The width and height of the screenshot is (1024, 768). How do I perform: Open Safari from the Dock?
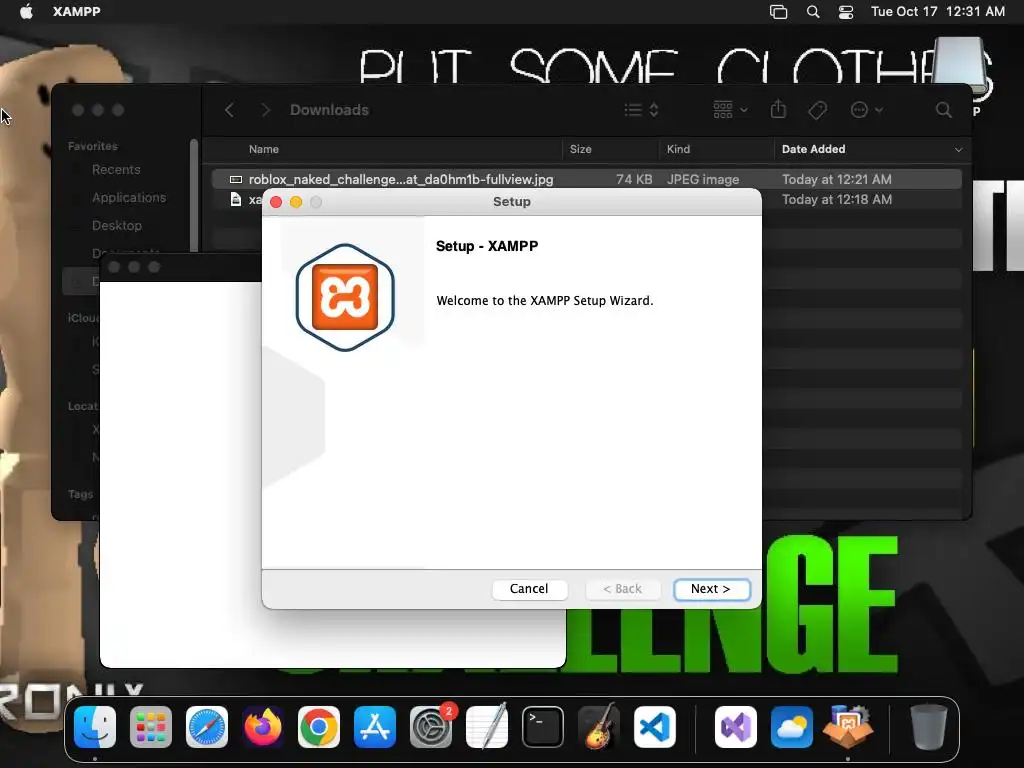pos(207,727)
